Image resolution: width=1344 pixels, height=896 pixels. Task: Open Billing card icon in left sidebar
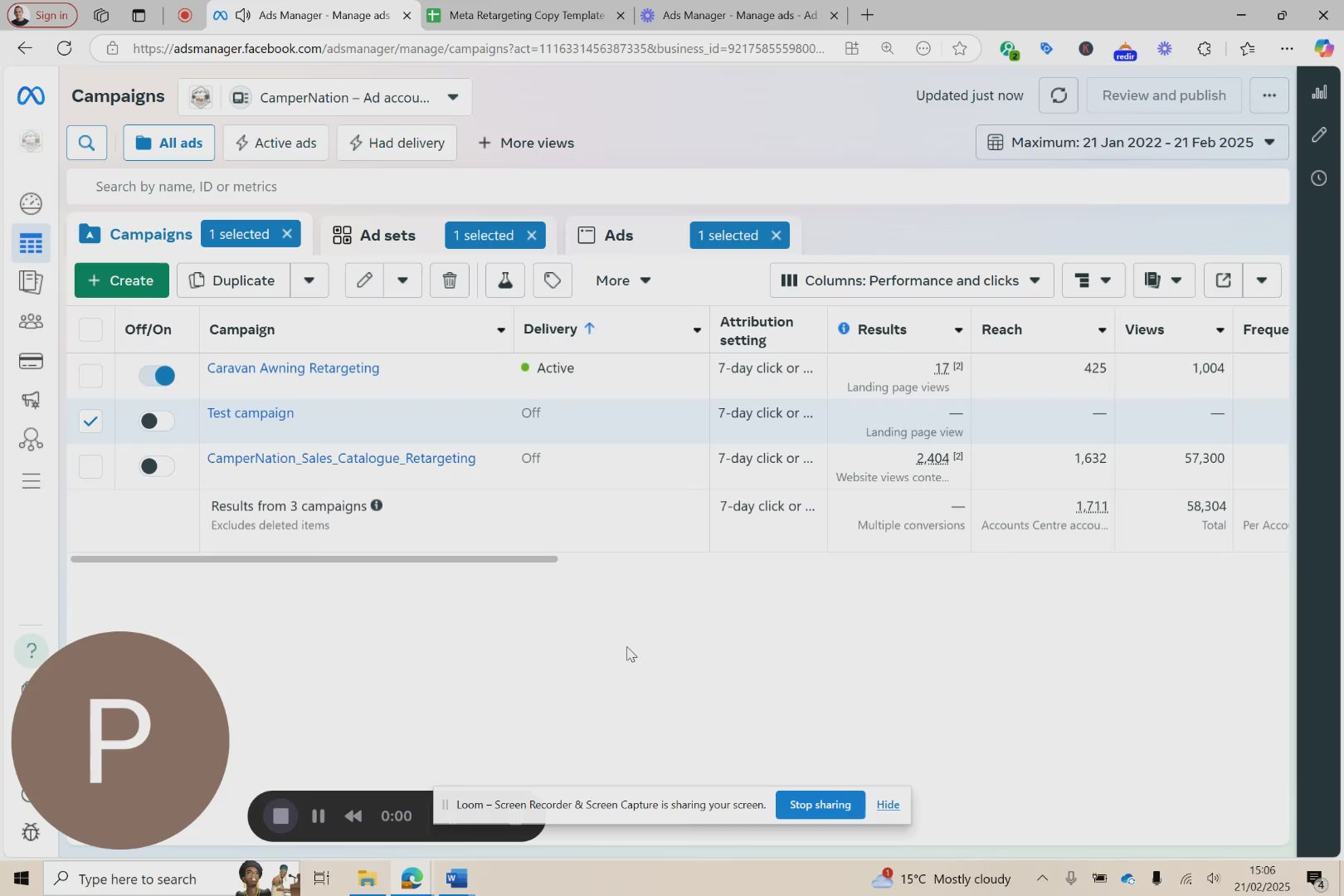31,361
